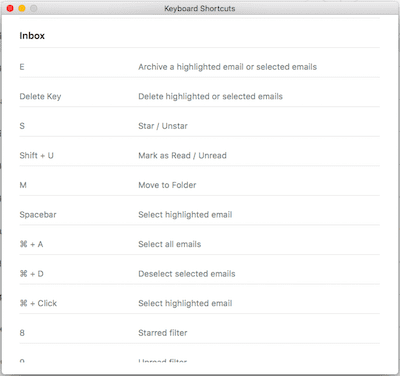The height and width of the screenshot is (376, 400).
Task: Click the 'Select all emails' description
Action: [170, 244]
